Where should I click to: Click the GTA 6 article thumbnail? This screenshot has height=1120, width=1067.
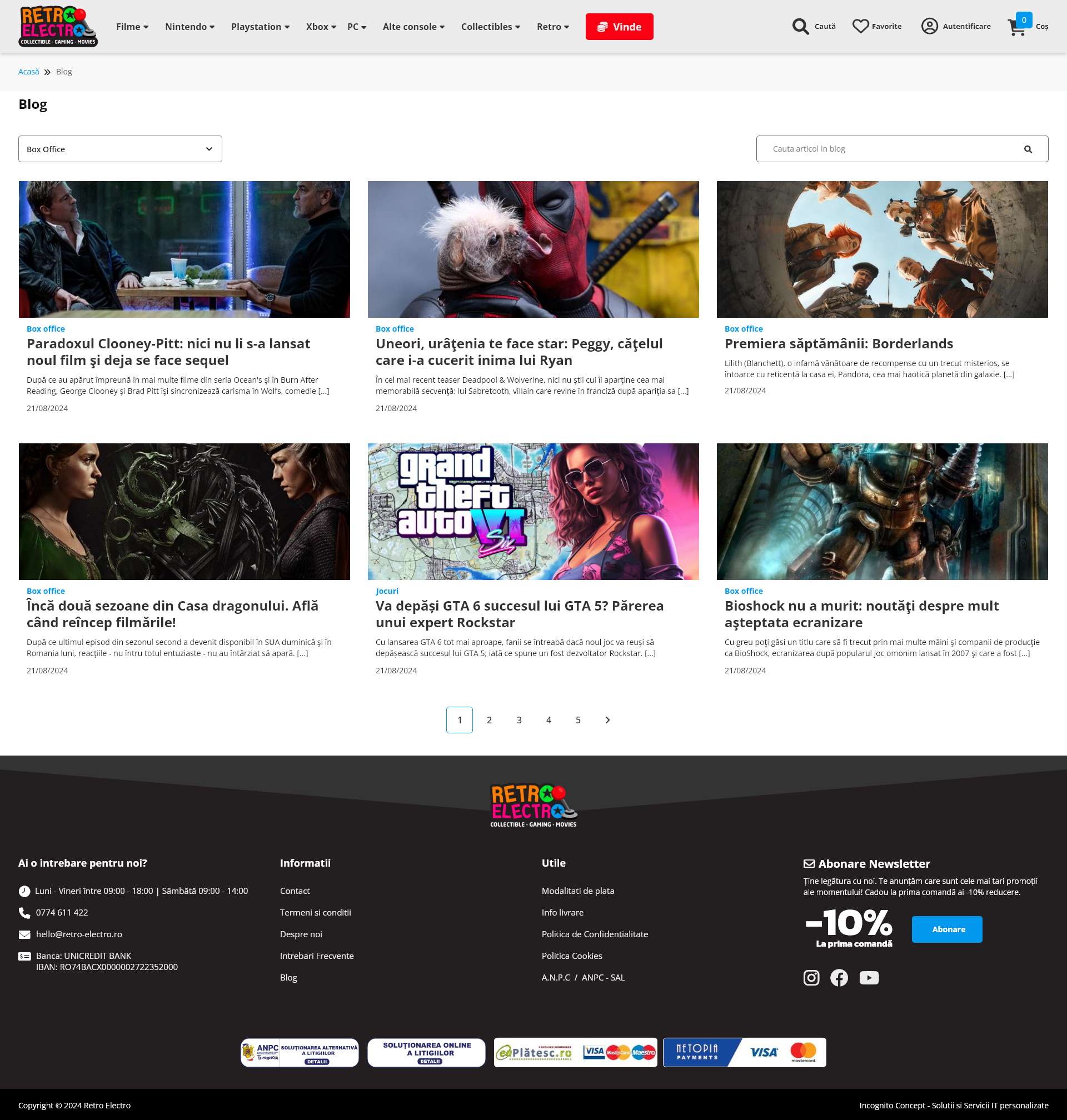(x=533, y=511)
